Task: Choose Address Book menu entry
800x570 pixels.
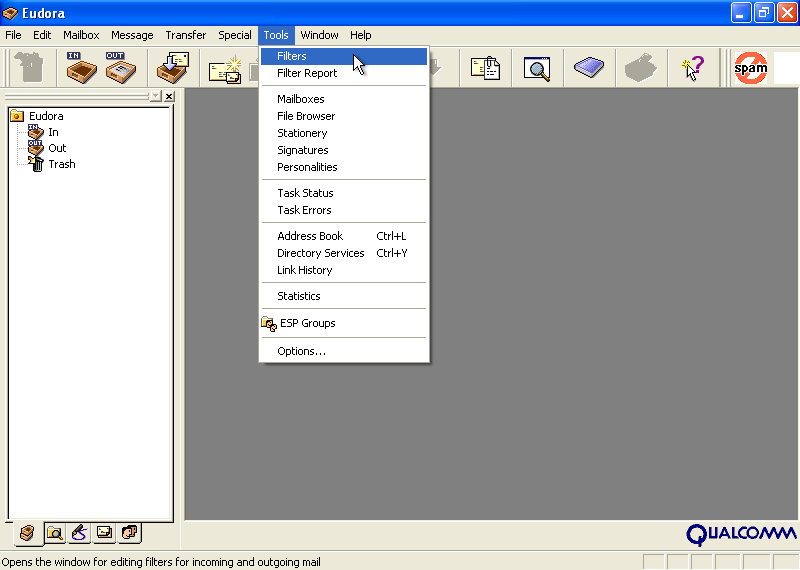Action: [x=344, y=236]
